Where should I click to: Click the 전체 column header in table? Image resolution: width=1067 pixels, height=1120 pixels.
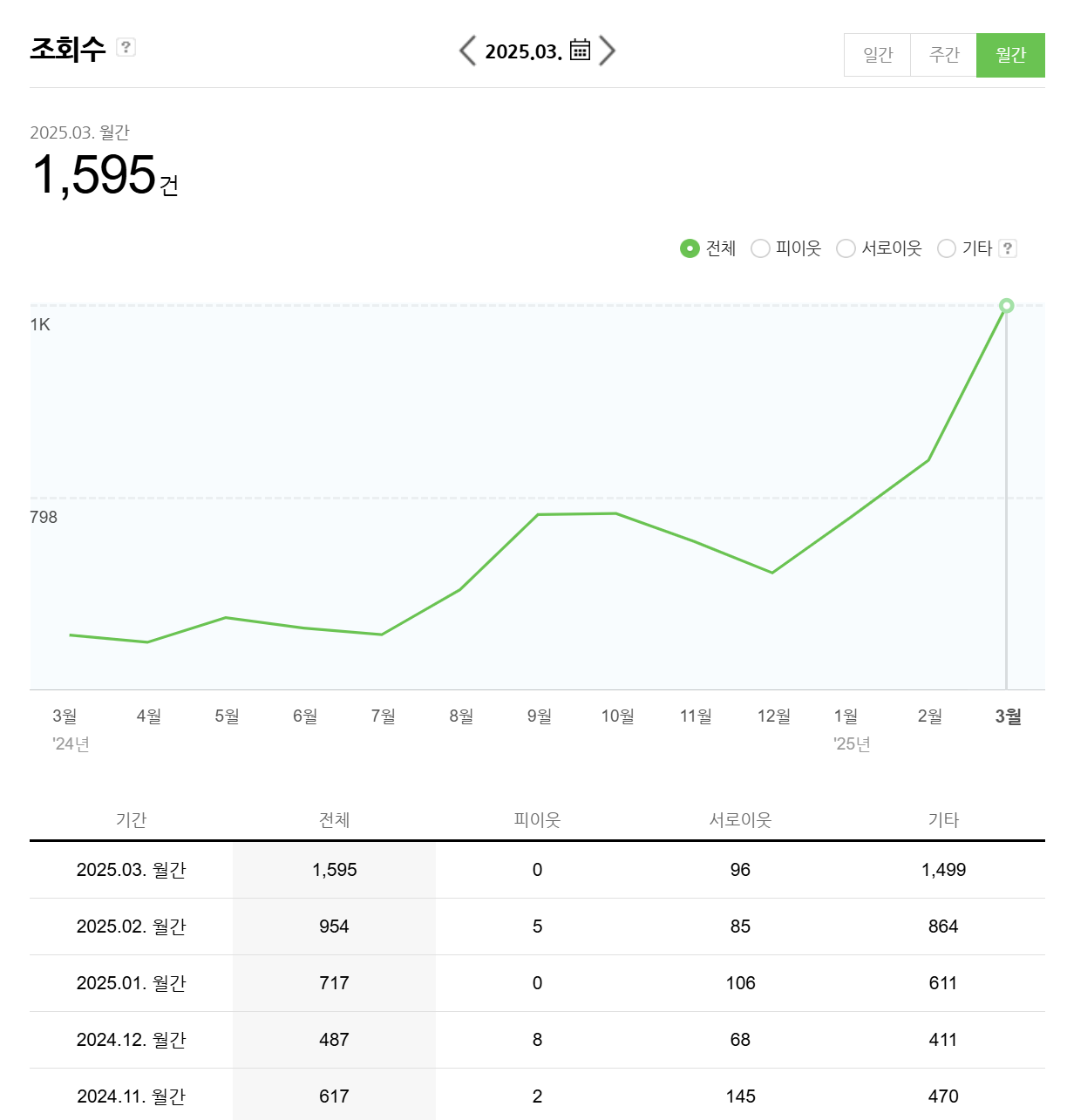click(334, 819)
